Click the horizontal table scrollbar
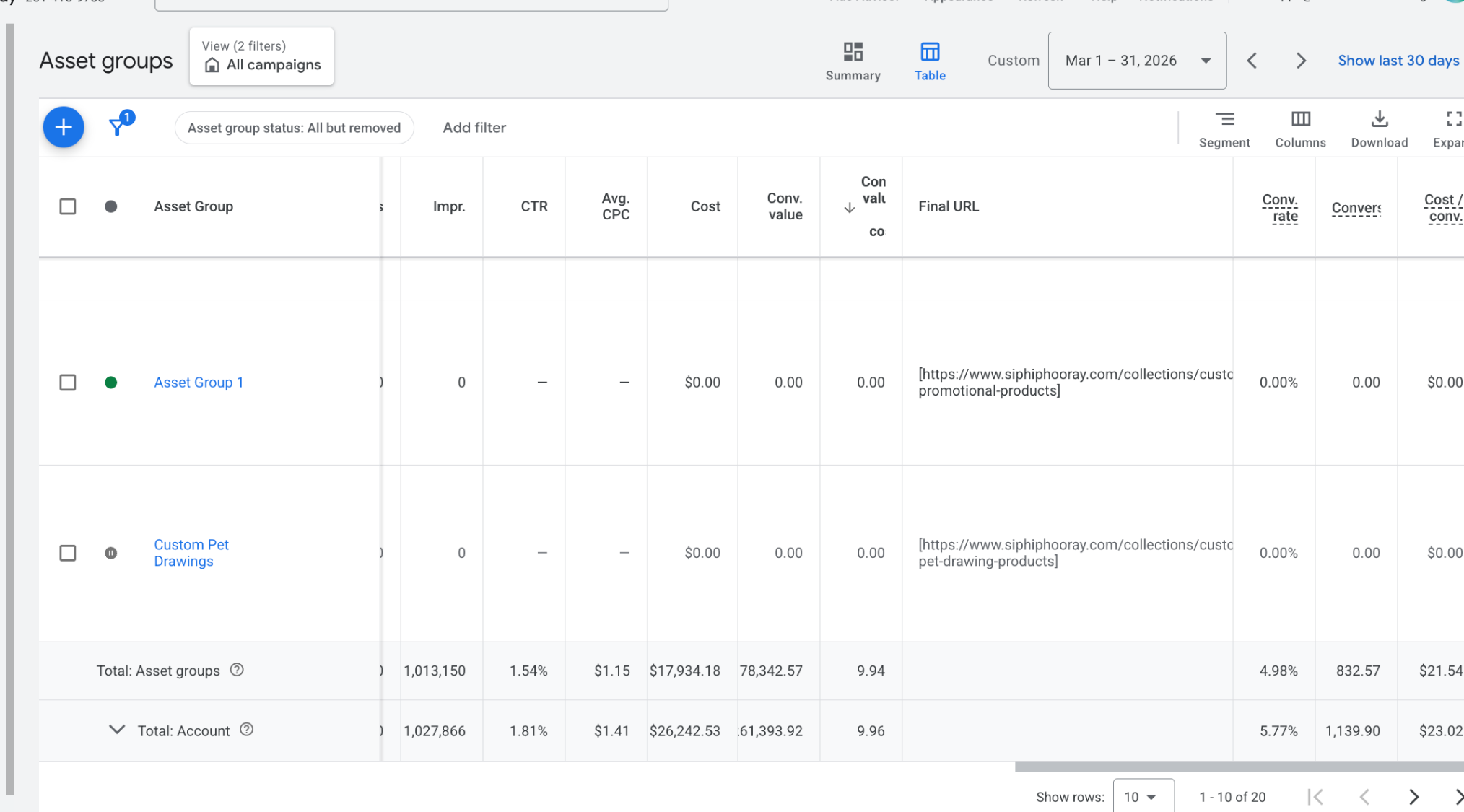1464x812 pixels. tap(1239, 767)
